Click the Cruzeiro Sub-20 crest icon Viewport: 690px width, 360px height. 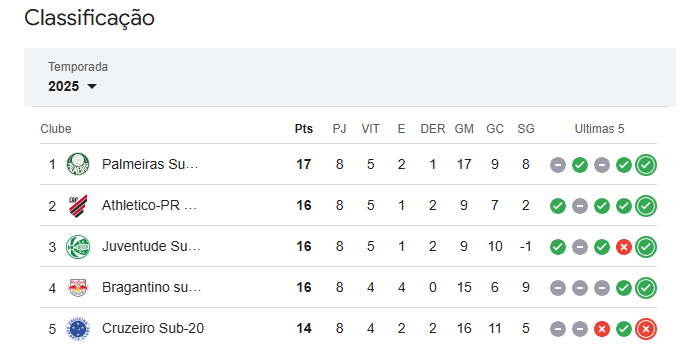[78, 329]
